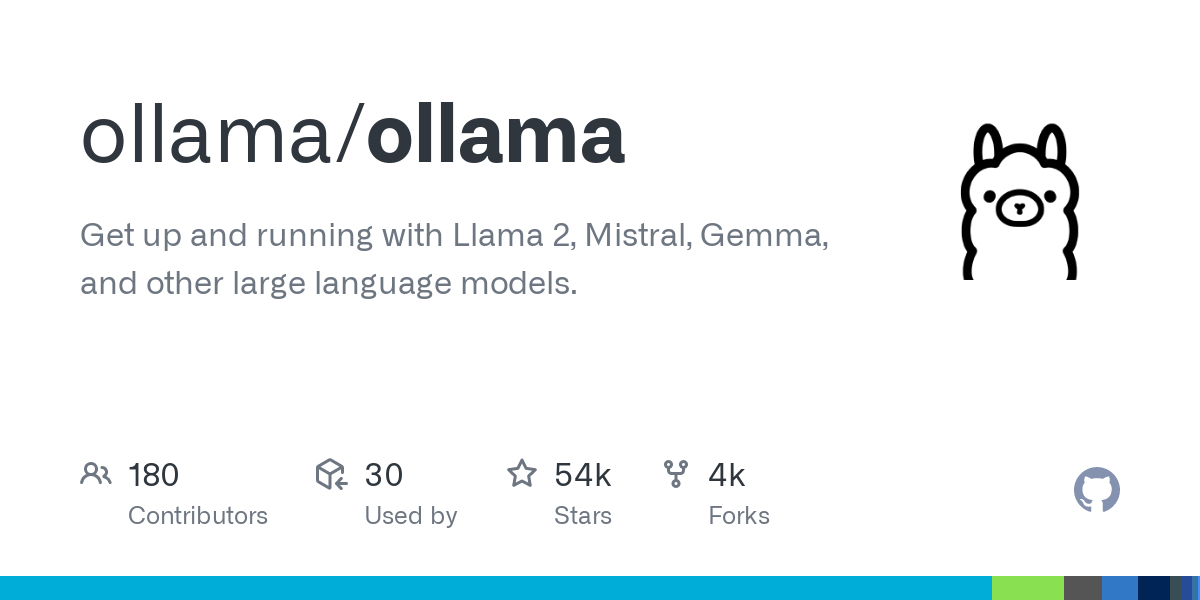This screenshot has width=1200, height=600.
Task: Click the green language bar segment
Action: click(1028, 588)
